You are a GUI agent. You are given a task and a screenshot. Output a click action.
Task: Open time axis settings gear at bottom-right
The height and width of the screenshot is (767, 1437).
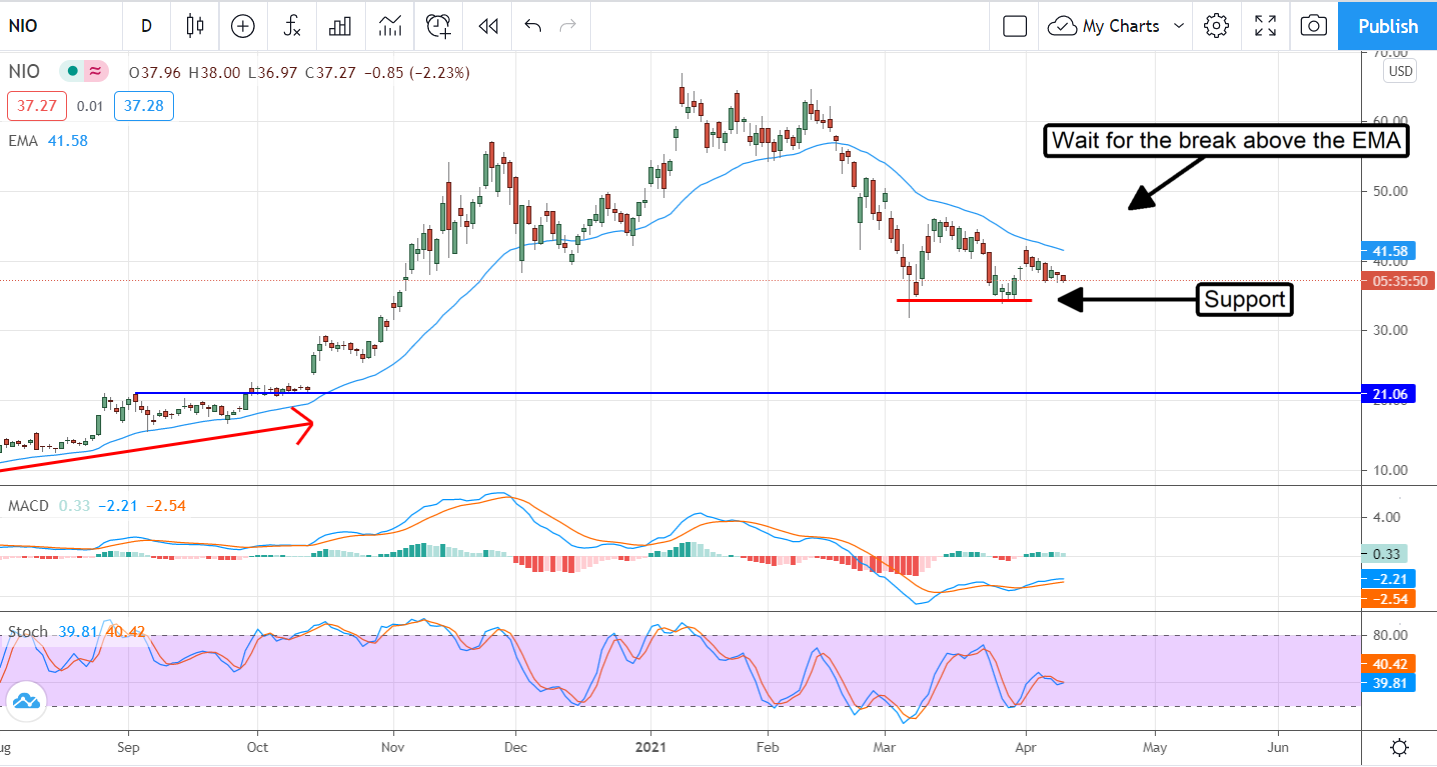tap(1400, 747)
